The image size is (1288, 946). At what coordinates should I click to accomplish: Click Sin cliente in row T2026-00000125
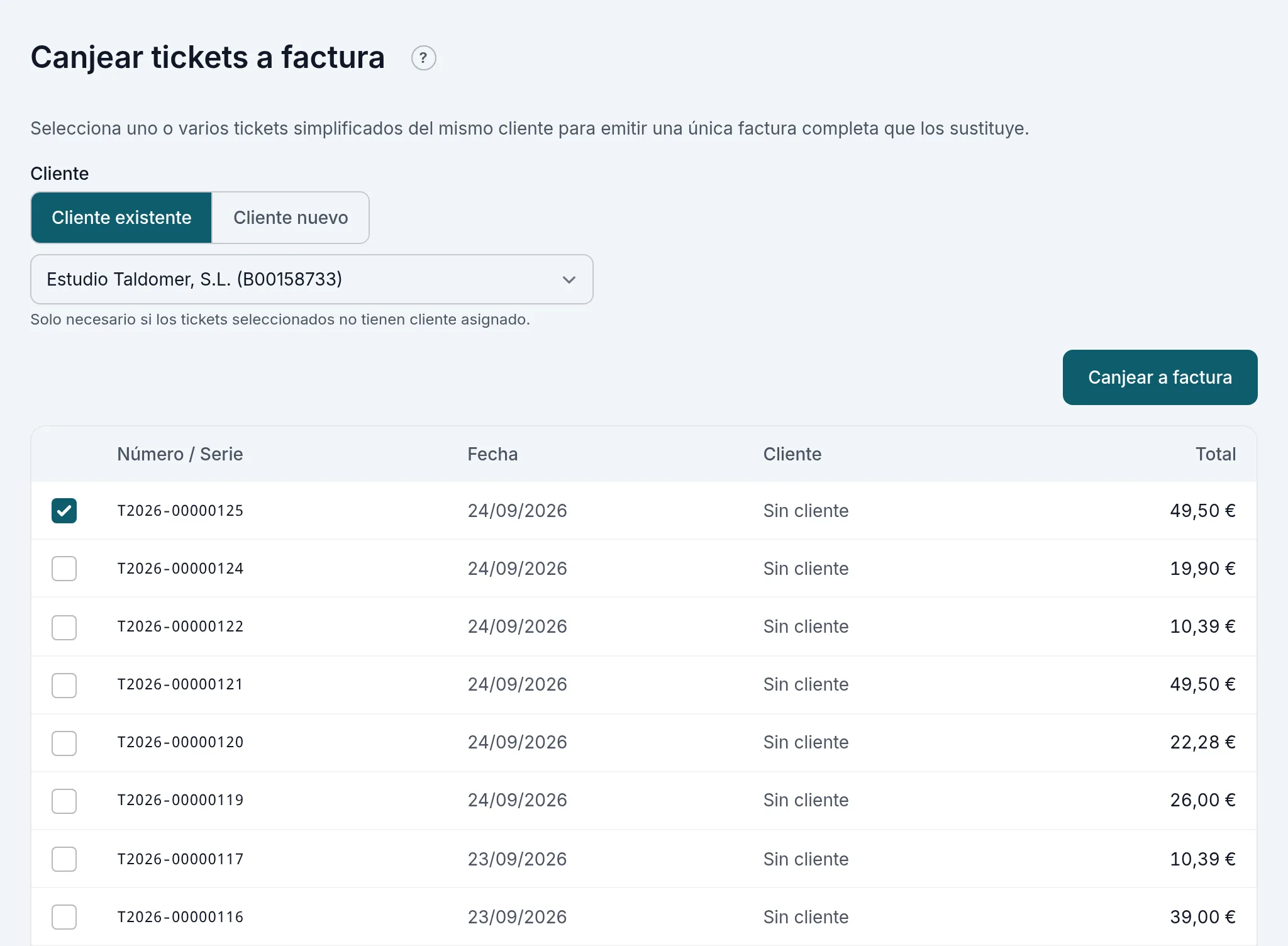(x=806, y=511)
